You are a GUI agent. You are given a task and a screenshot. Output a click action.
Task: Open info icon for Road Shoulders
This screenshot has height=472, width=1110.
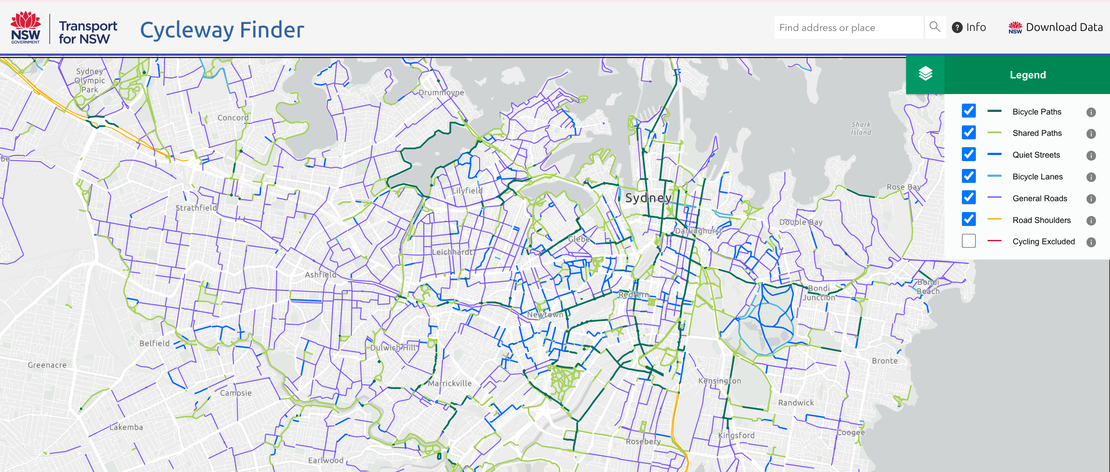(1091, 220)
